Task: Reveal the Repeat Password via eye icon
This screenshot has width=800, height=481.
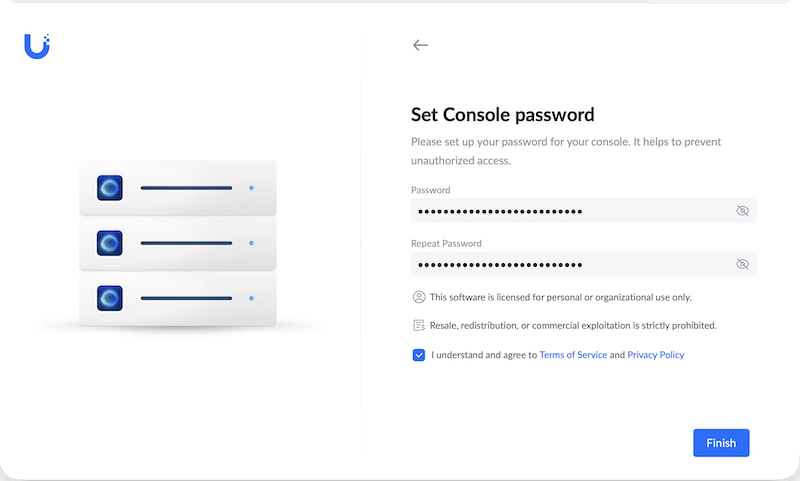Action: pyautogui.click(x=742, y=264)
